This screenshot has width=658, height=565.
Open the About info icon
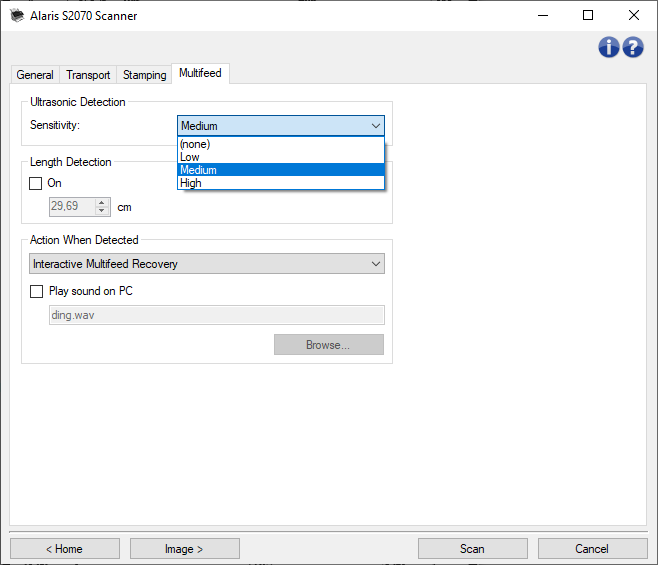coord(608,47)
